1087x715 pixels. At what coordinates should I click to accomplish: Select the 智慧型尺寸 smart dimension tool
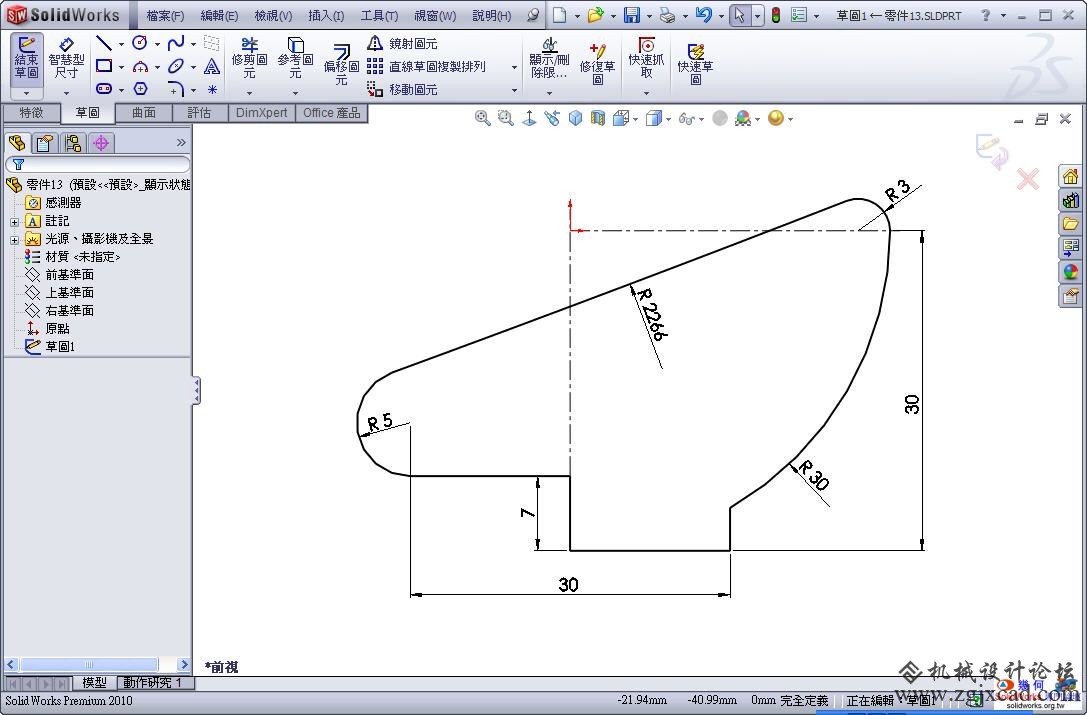[66, 60]
